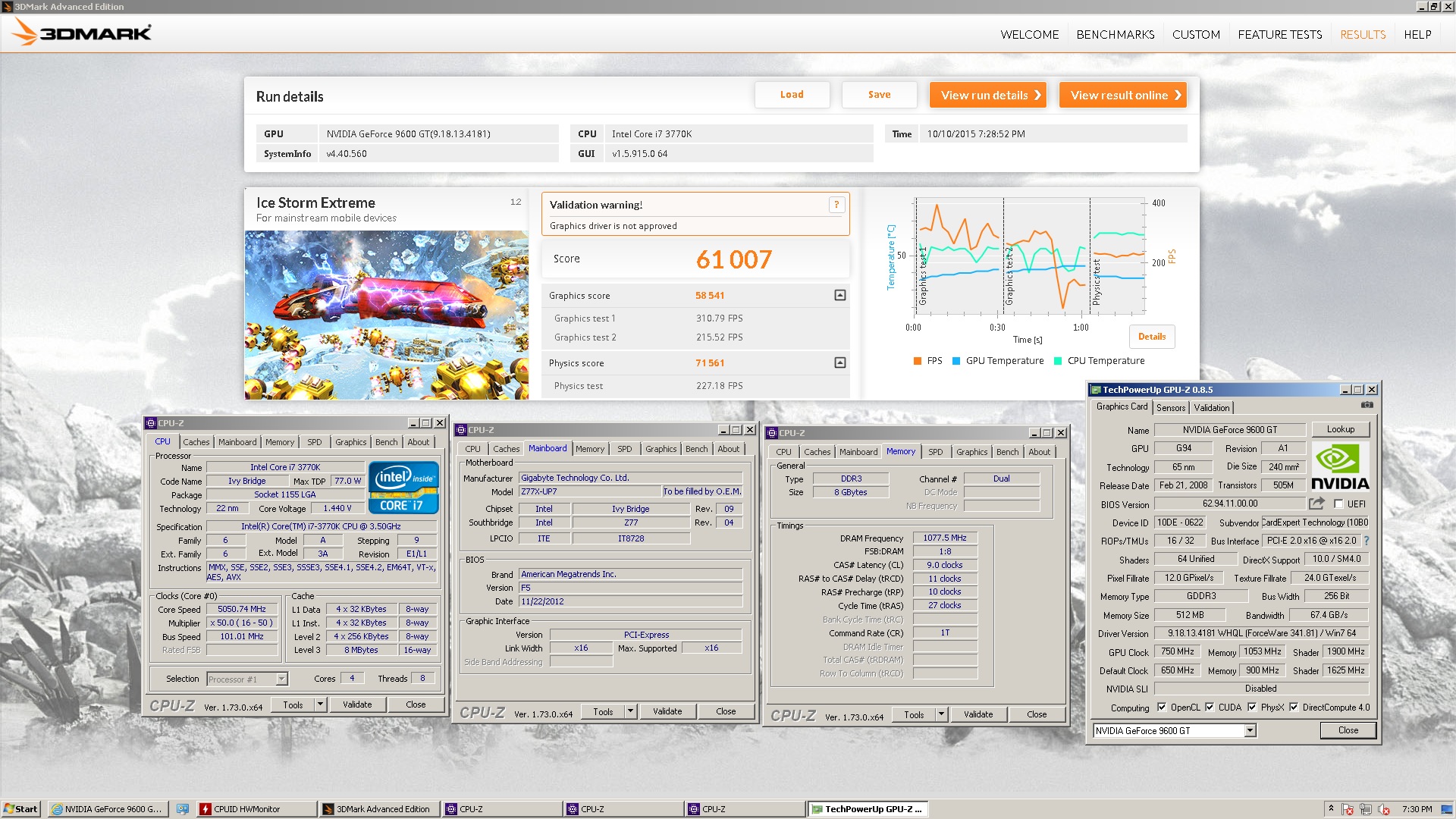This screenshot has width=1456, height=819.
Task: Toggle the CUDA checkbox
Action: point(1210,708)
